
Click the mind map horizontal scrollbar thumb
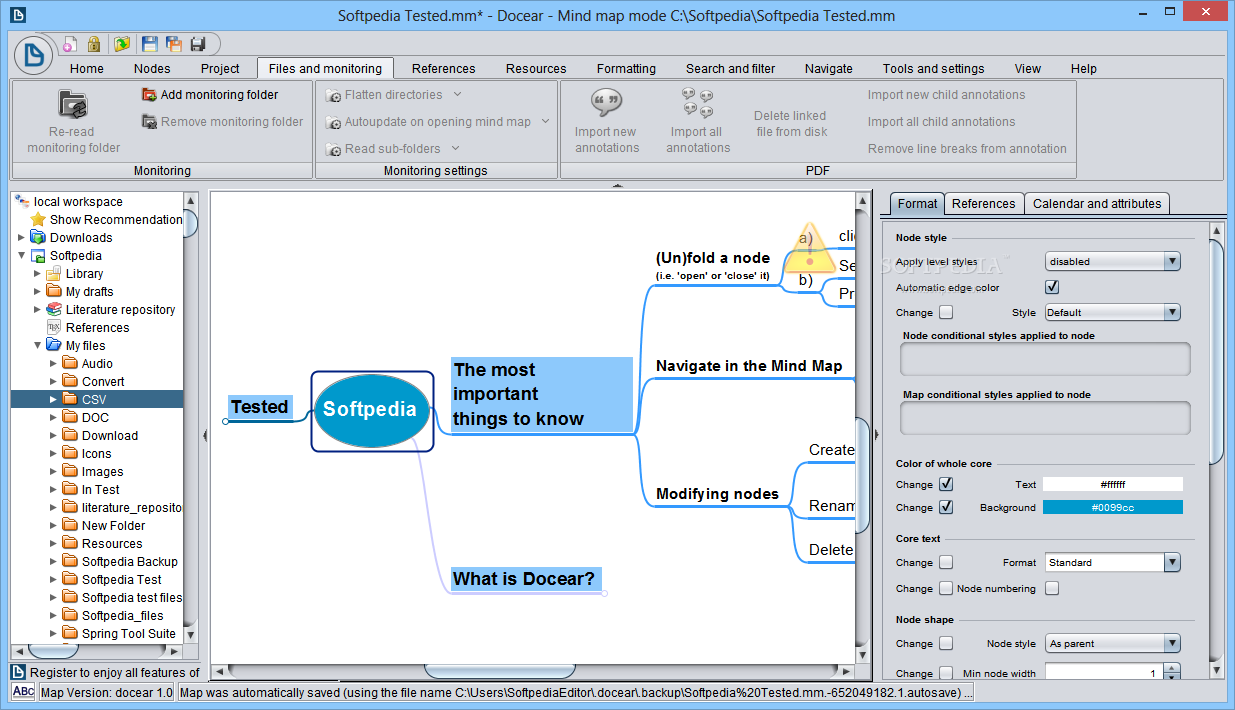[500, 671]
